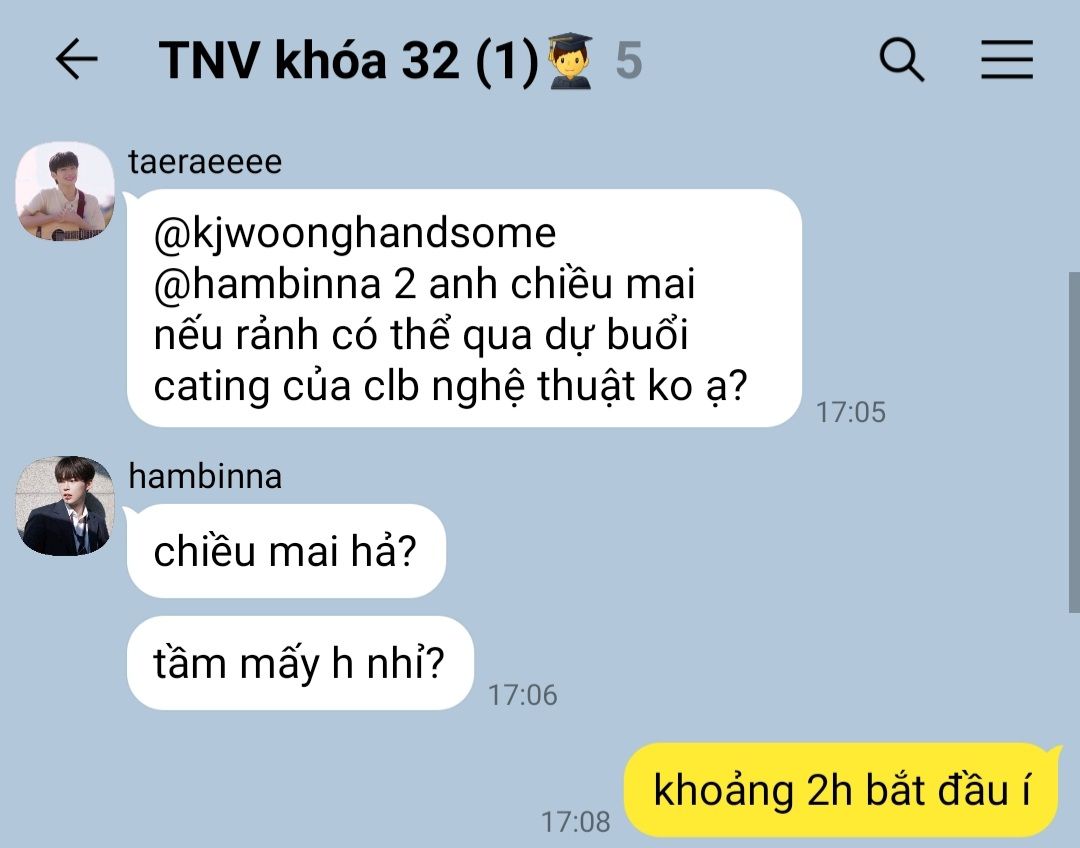Tap member count number 5
Viewport: 1080px width, 848px height.
[629, 61]
